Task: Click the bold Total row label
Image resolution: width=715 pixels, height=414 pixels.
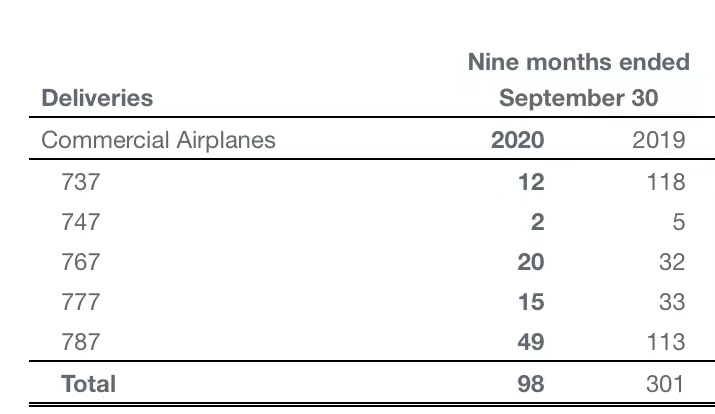Action: (89, 383)
